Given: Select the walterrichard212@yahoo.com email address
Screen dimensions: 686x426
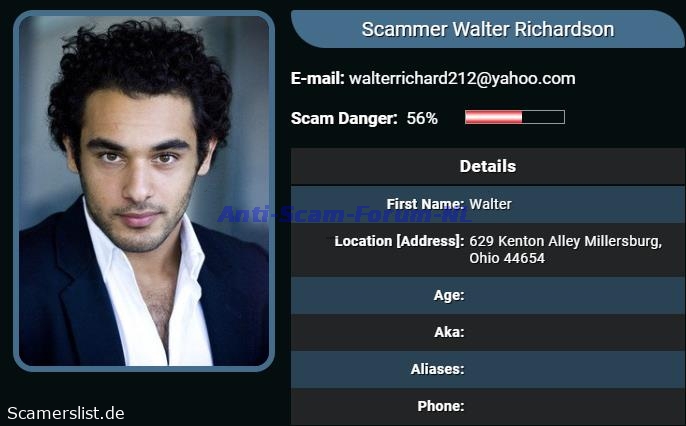Looking at the screenshot, I should pos(462,78).
